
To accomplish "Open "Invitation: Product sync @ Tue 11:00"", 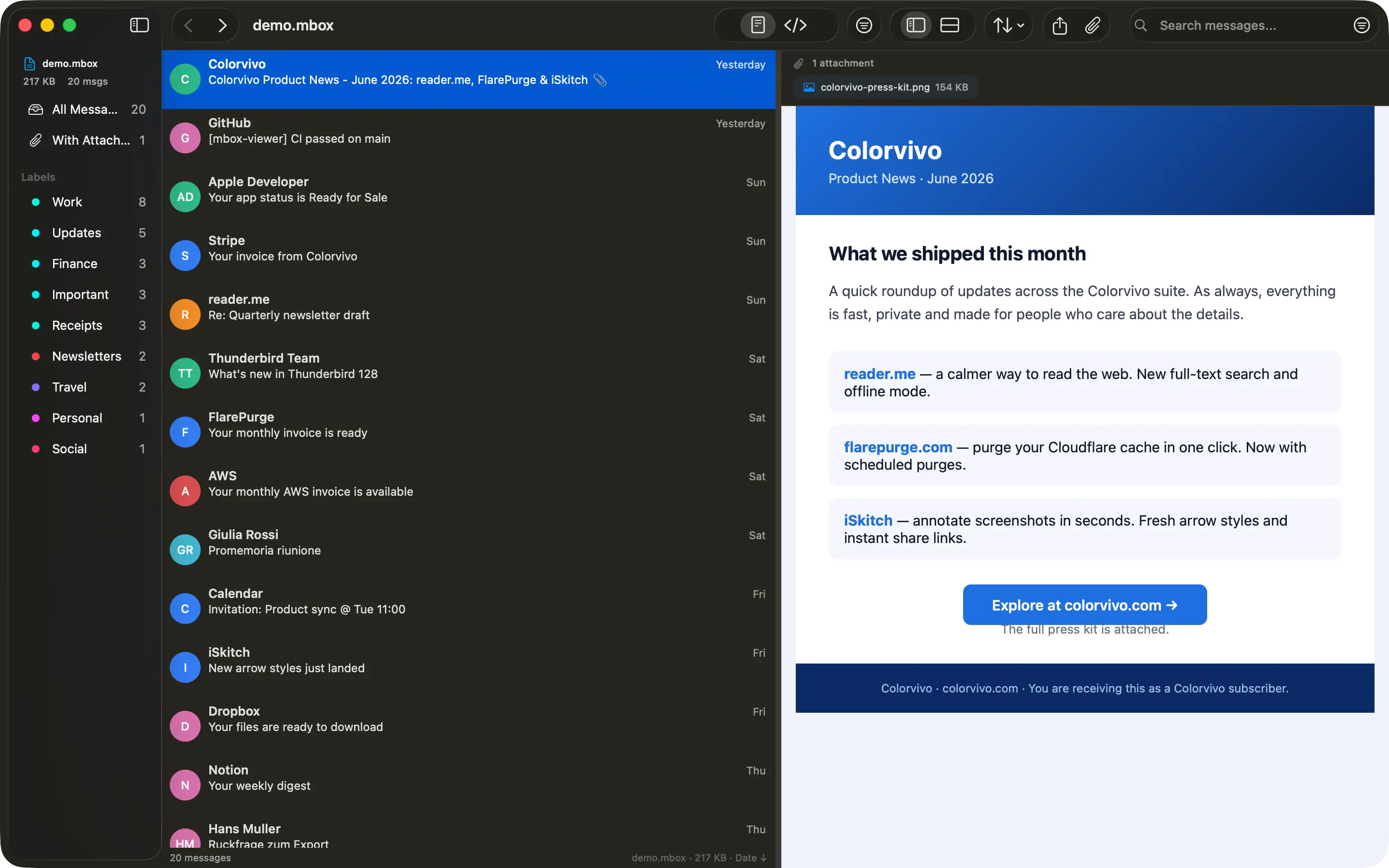I will coord(468,609).
